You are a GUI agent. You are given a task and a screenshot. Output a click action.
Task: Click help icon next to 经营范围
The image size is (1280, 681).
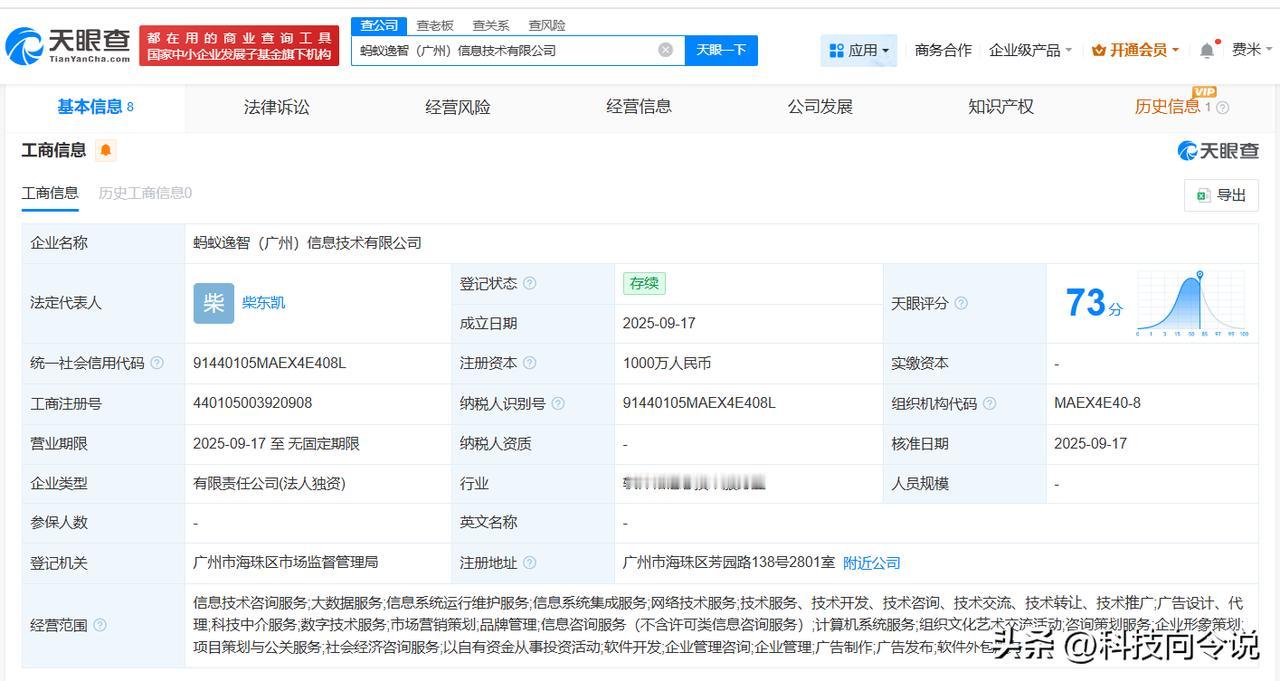tap(99, 625)
